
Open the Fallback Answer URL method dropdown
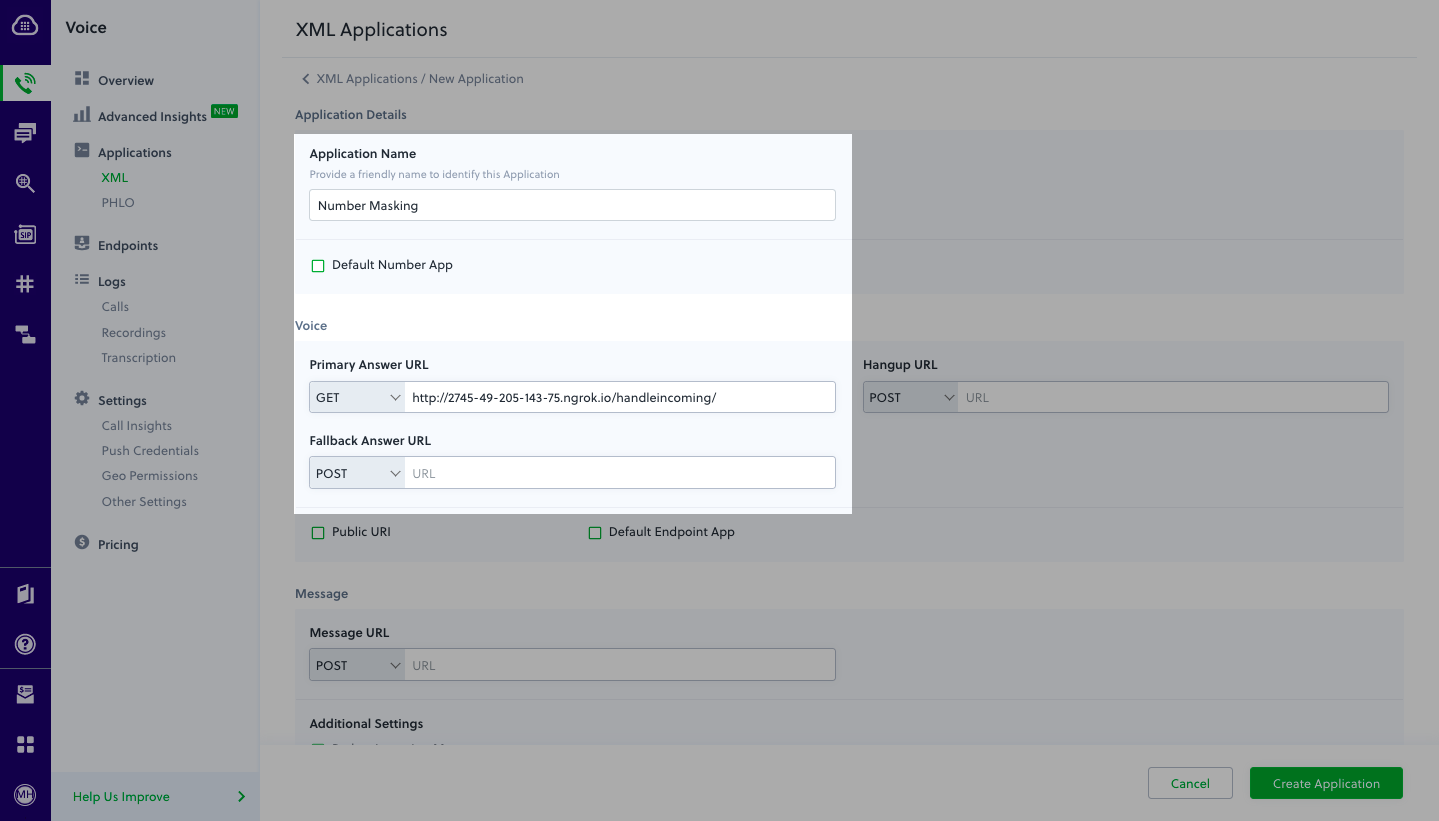pyautogui.click(x=356, y=472)
